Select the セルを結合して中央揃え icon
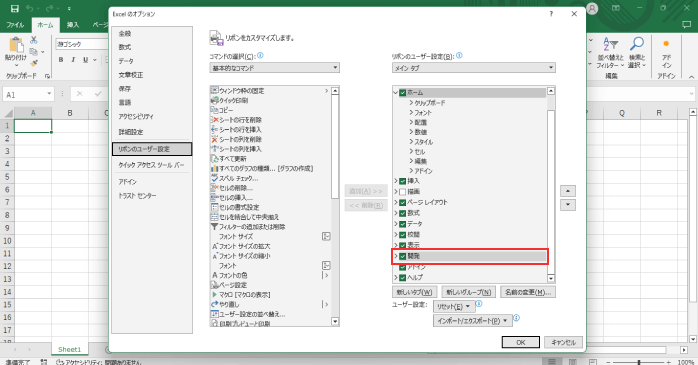 pyautogui.click(x=215, y=217)
